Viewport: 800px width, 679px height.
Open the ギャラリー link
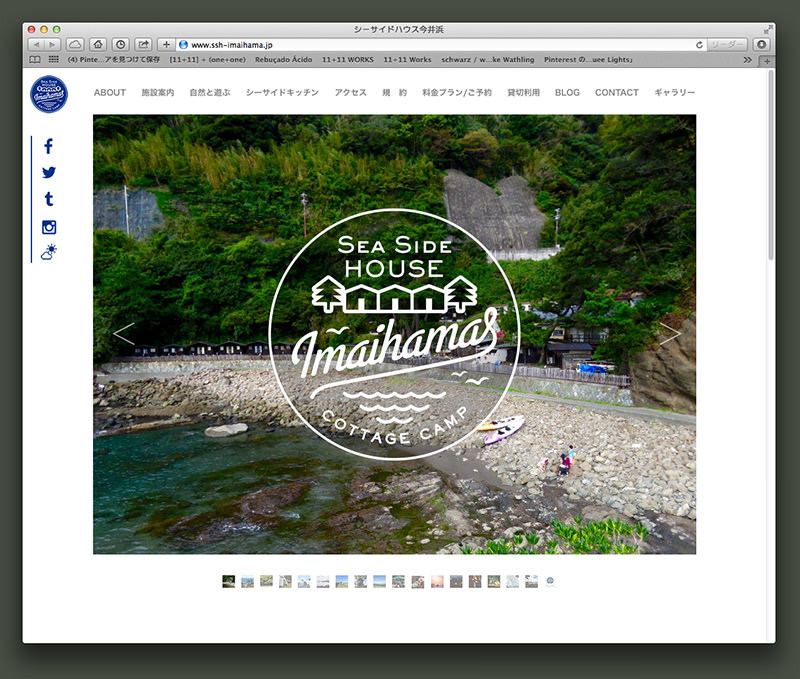coord(674,92)
